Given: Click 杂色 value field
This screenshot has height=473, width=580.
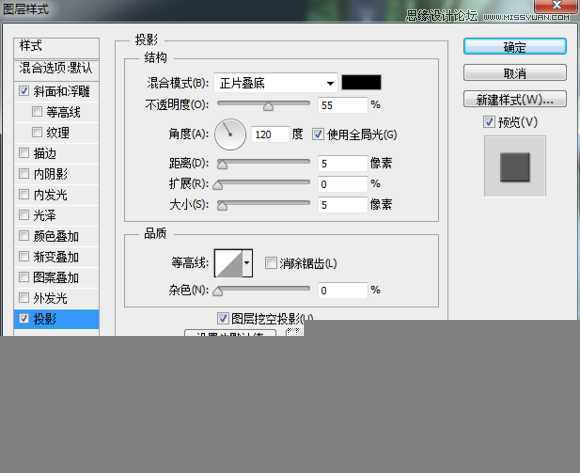Looking at the screenshot, I should [x=343, y=290].
